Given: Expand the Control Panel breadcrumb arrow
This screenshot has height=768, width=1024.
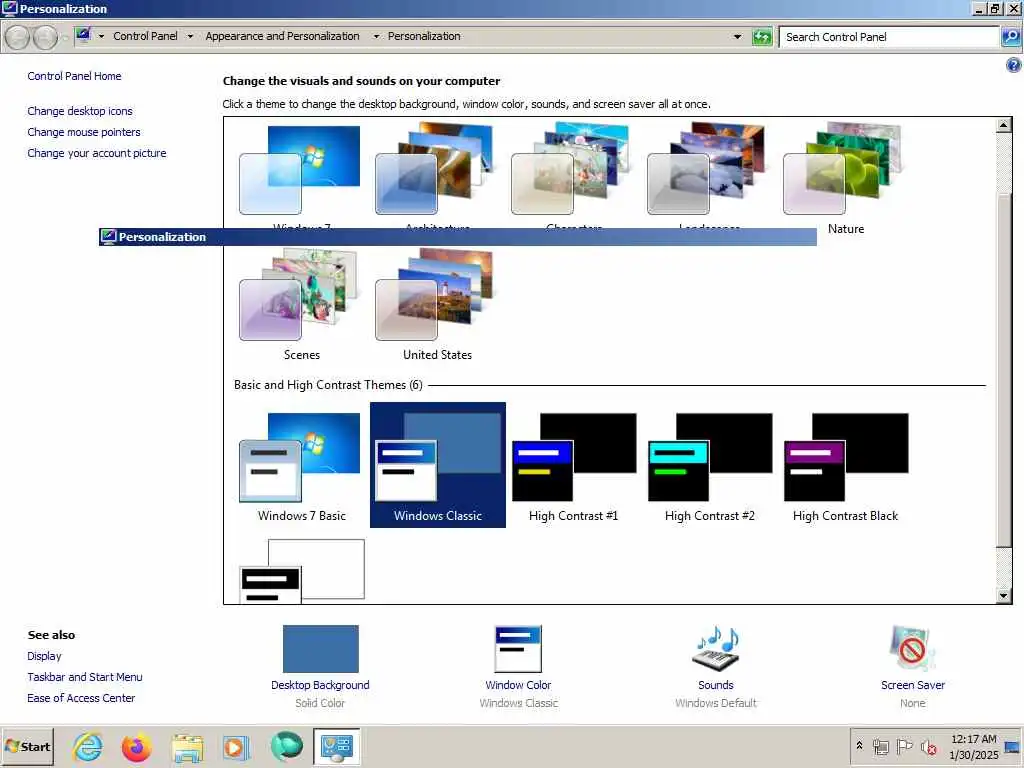Looking at the screenshot, I should [x=190, y=37].
